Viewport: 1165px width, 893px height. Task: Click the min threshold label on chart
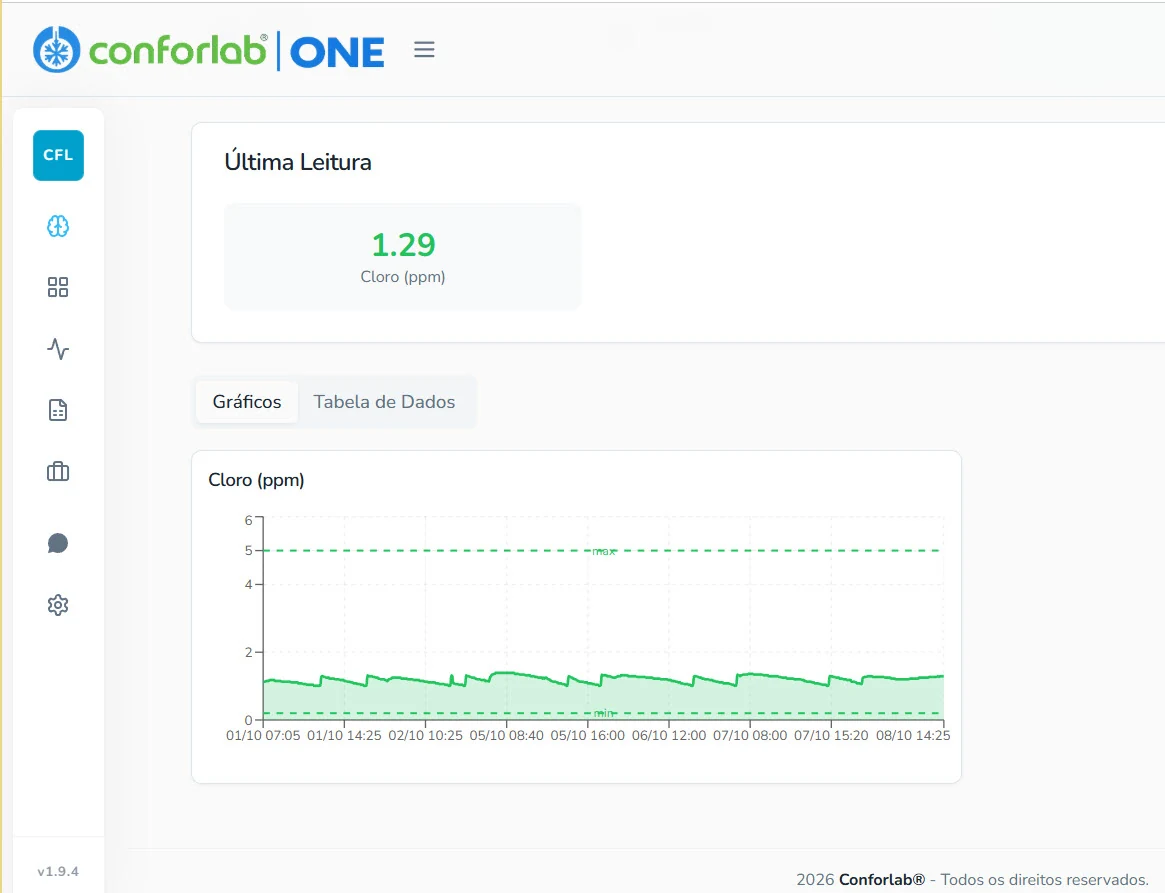point(604,713)
